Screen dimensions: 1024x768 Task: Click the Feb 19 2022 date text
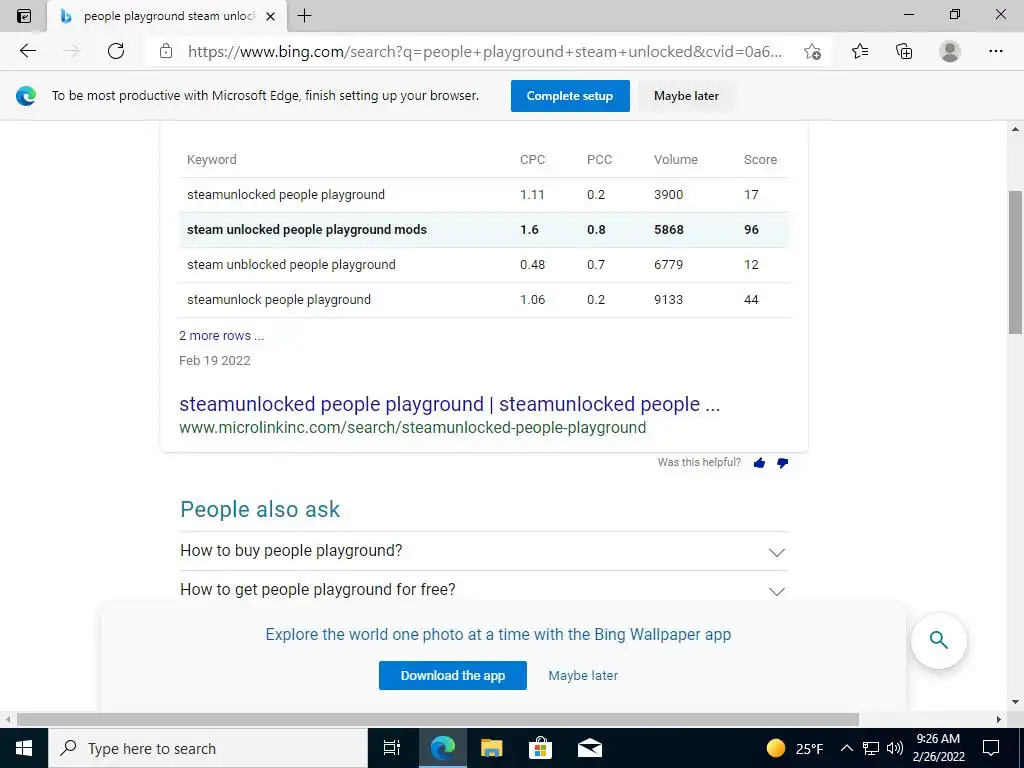pos(215,360)
